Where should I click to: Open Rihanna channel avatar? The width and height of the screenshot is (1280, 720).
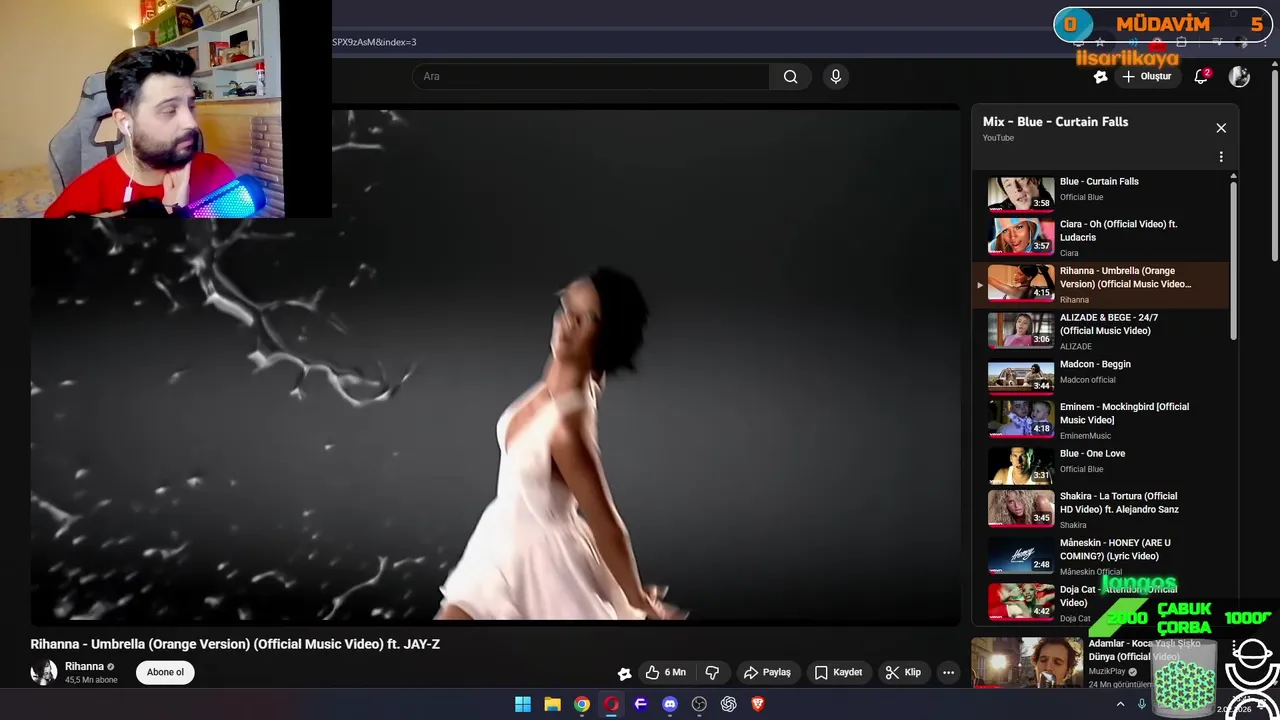[44, 672]
